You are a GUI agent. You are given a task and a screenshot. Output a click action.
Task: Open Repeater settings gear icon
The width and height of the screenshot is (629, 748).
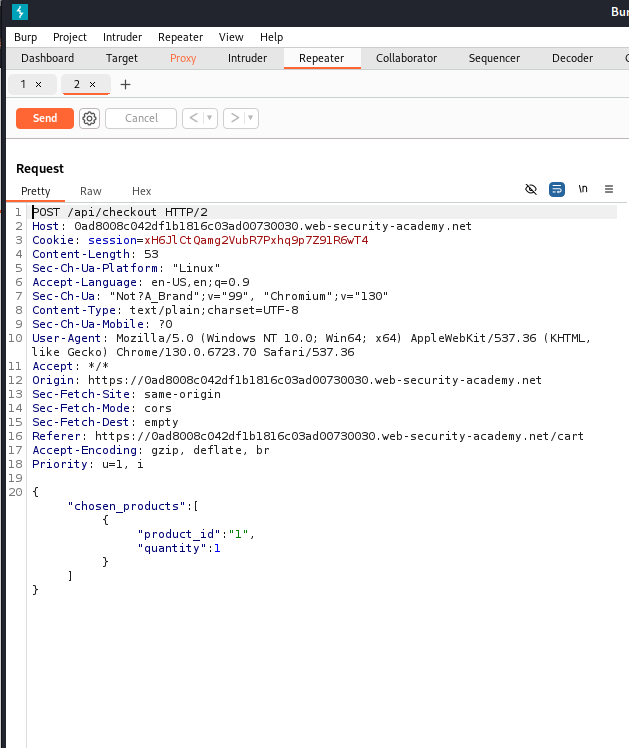click(x=89, y=118)
